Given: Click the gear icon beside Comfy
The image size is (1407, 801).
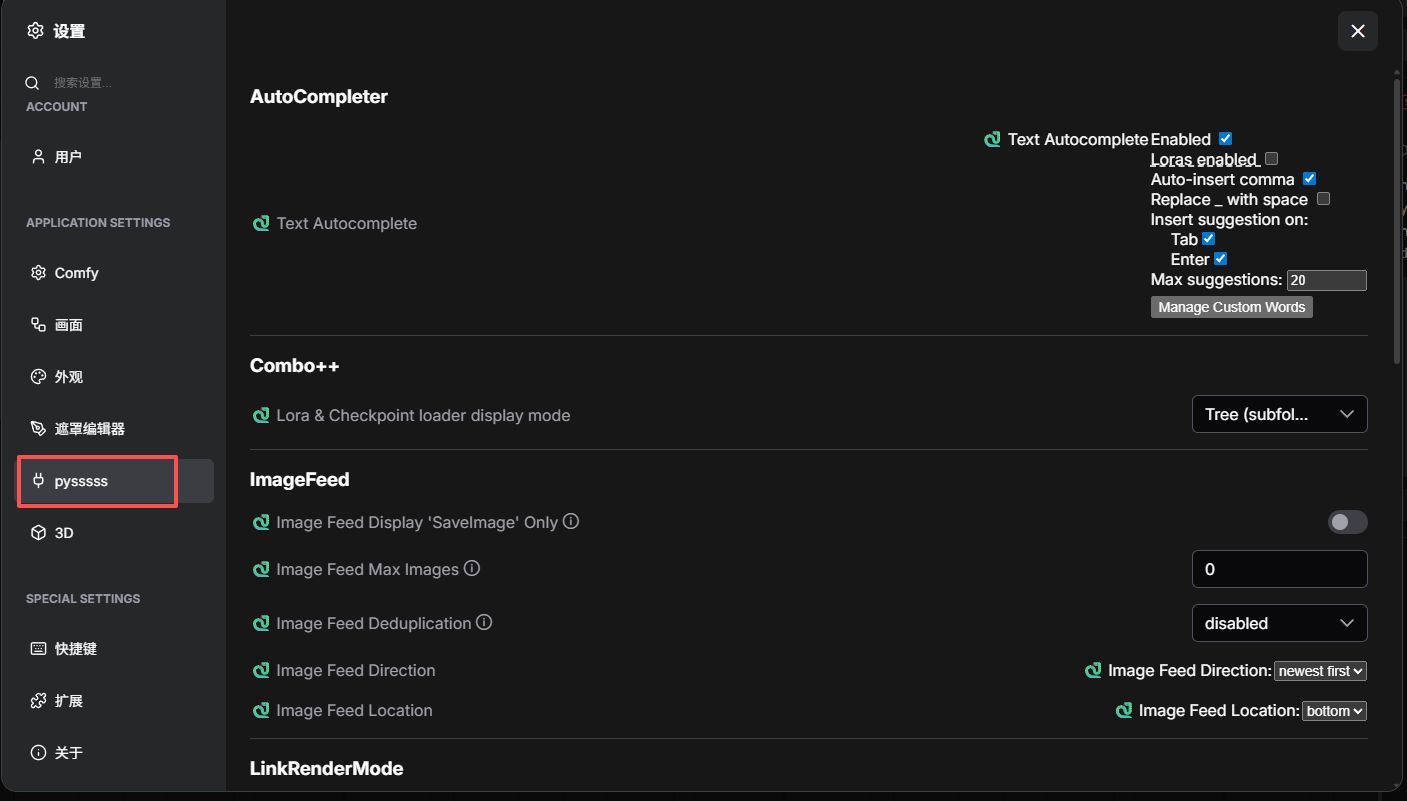Looking at the screenshot, I should coord(38,273).
